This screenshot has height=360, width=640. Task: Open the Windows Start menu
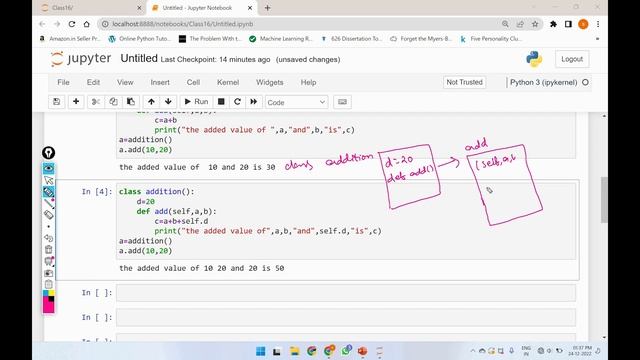(x=260, y=351)
